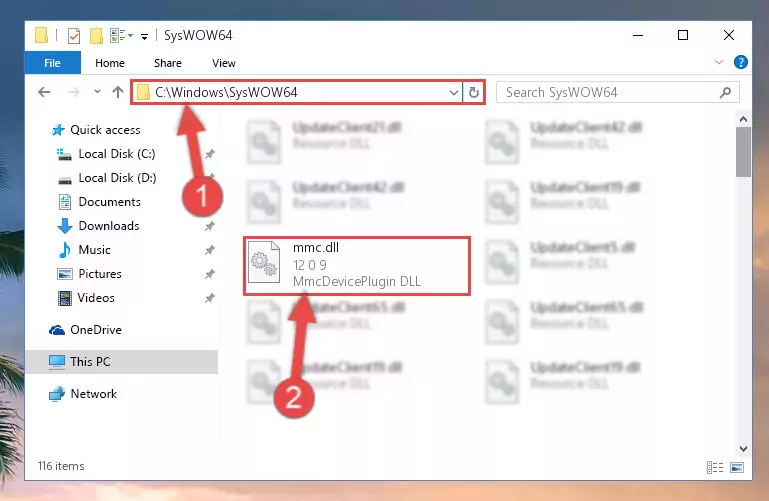Click the Downloads arrow sidebar icon
Viewport: 769px width, 501px height.
[64, 226]
